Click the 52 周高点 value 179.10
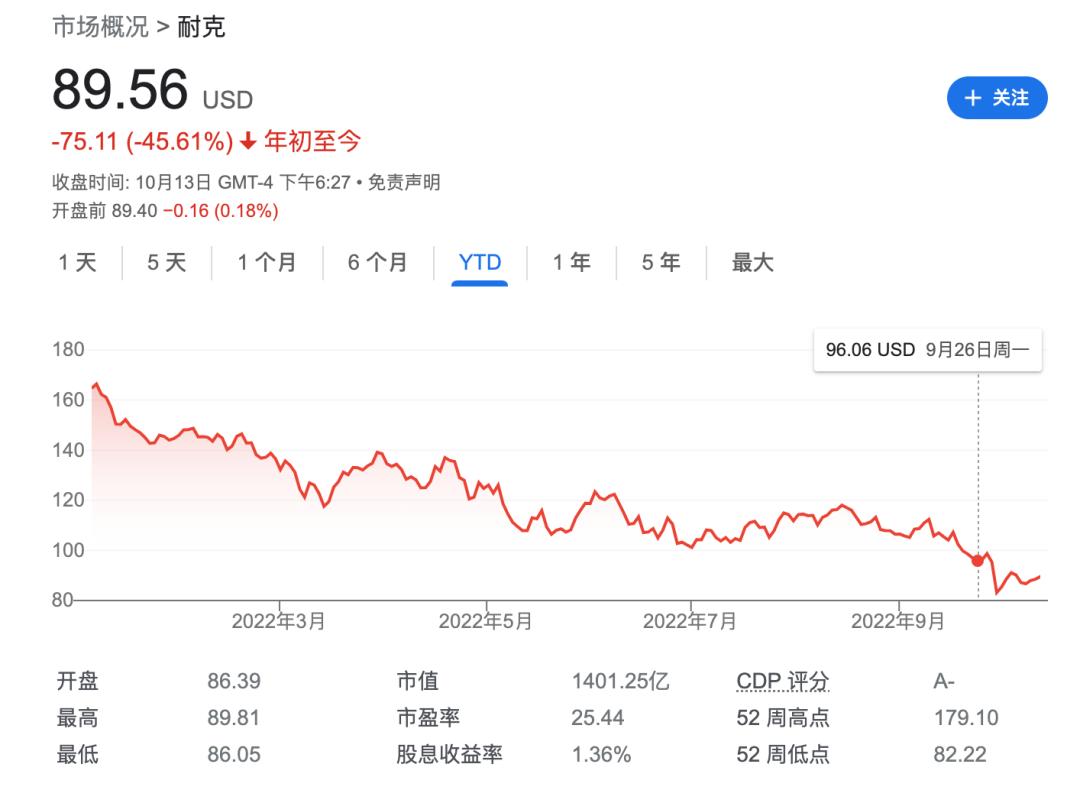Screen dimensions: 1080x790 pos(966,718)
